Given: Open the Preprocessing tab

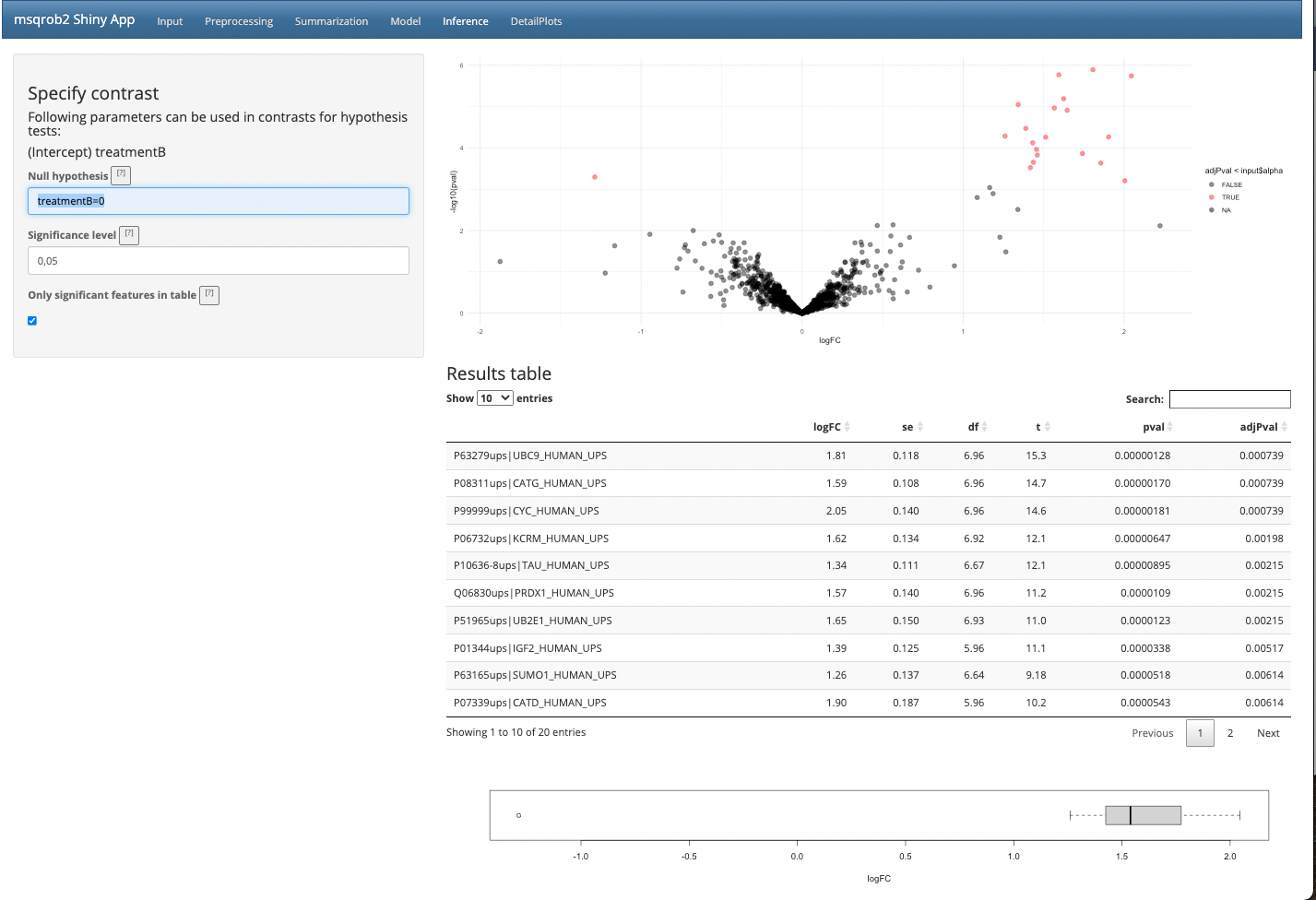Looking at the screenshot, I should (239, 21).
